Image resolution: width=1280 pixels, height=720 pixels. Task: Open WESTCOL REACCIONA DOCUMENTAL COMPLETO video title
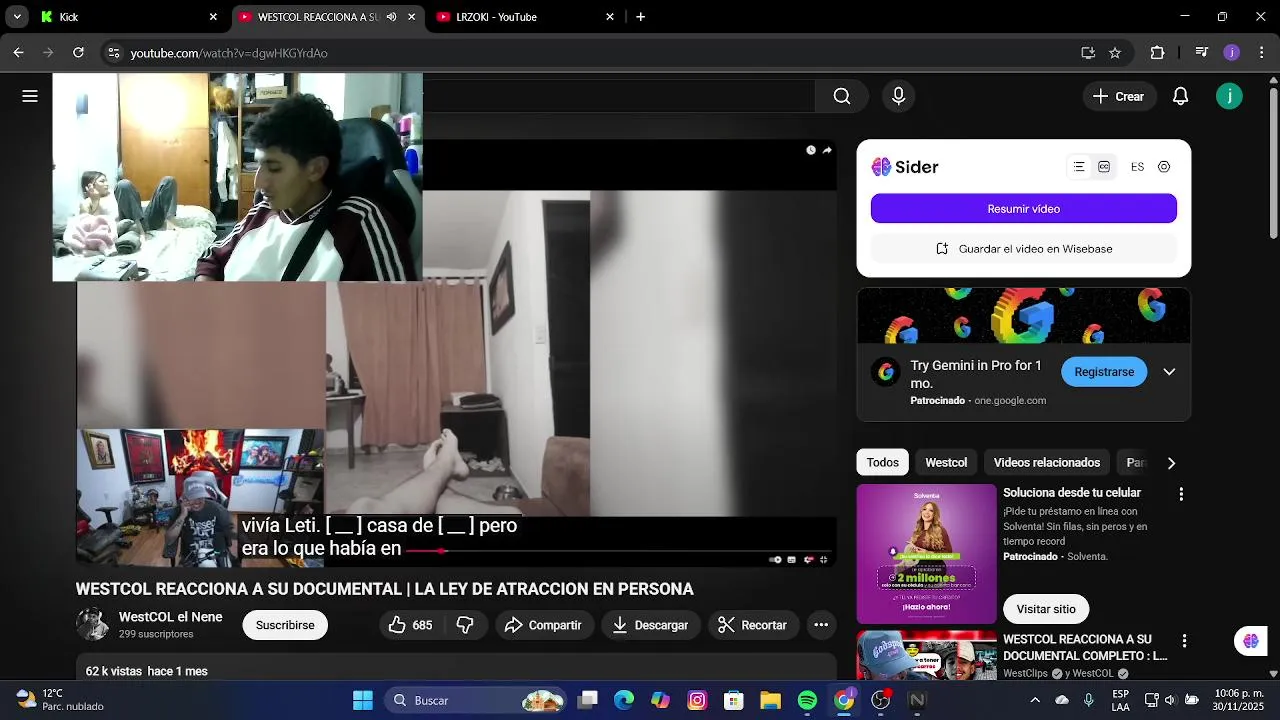[1085, 648]
